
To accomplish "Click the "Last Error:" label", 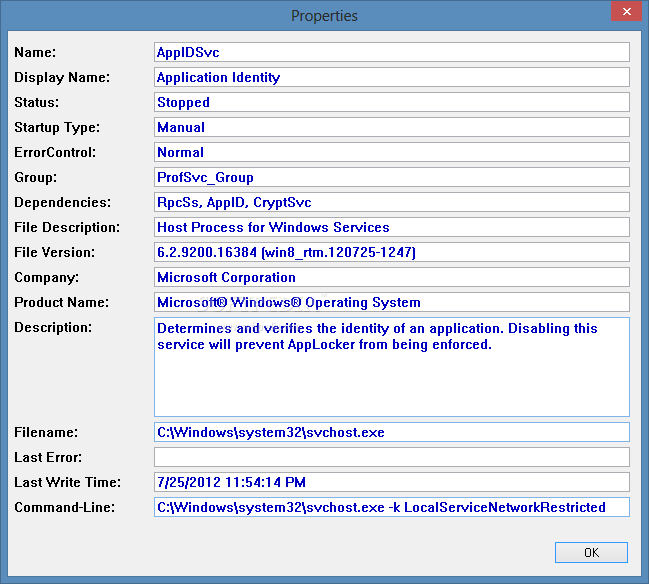I will pyautogui.click(x=48, y=457).
